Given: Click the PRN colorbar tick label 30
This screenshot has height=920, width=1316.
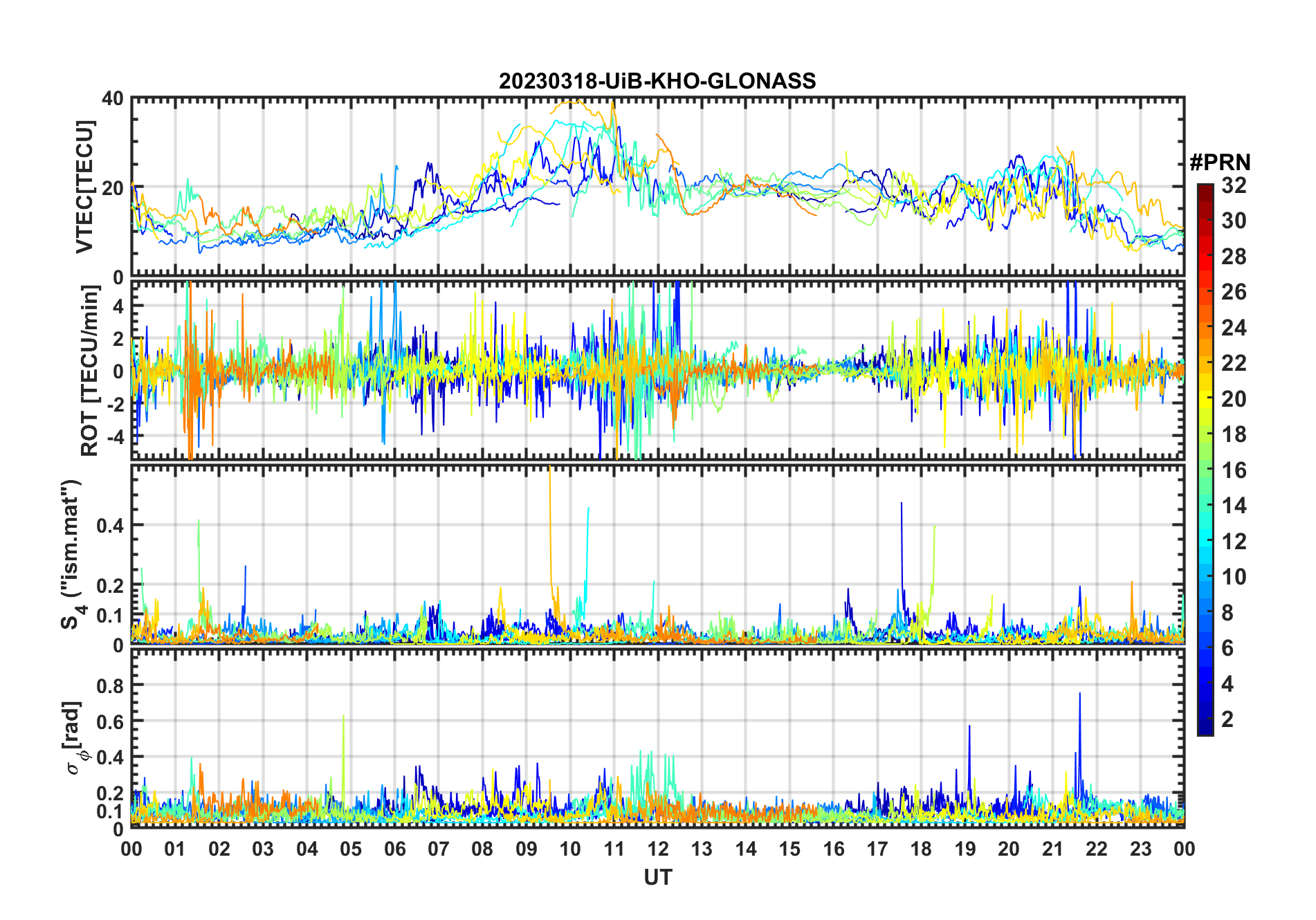Looking at the screenshot, I should [x=1234, y=221].
